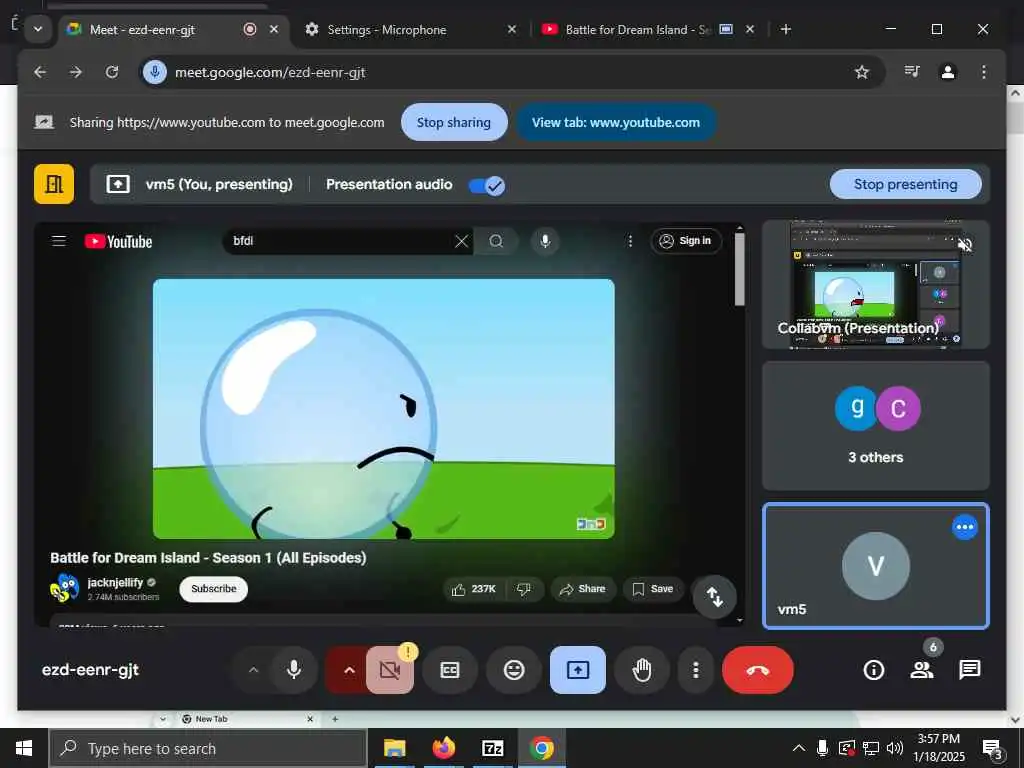The image size is (1024, 768).
Task: Open more options in Meet toolbar
Action: 696,669
